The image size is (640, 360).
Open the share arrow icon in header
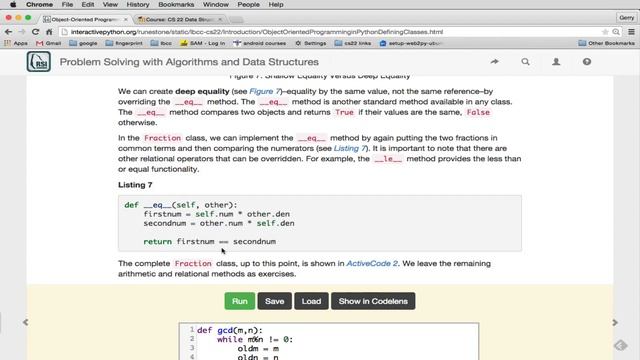[494, 62]
